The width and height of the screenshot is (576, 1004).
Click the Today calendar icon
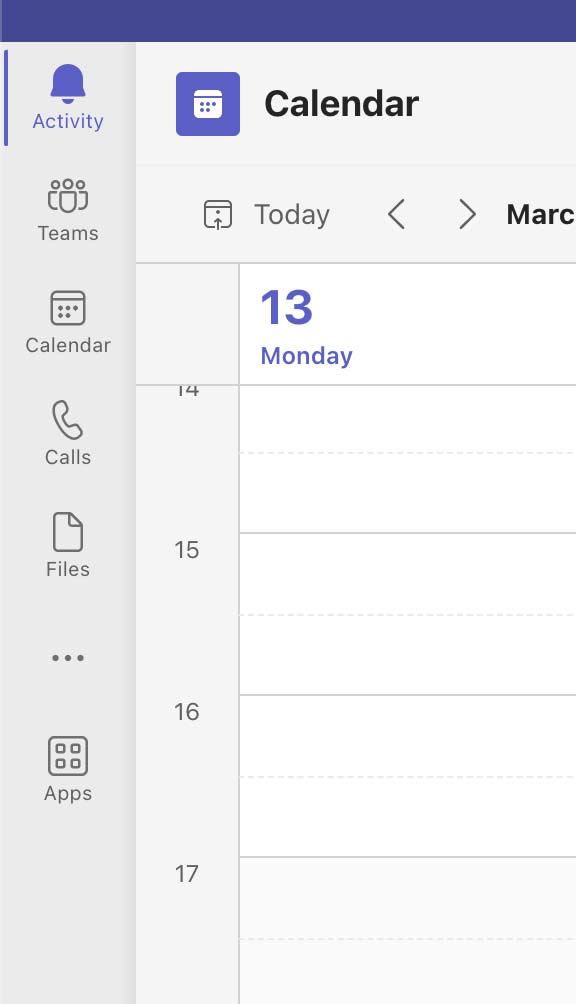point(218,214)
